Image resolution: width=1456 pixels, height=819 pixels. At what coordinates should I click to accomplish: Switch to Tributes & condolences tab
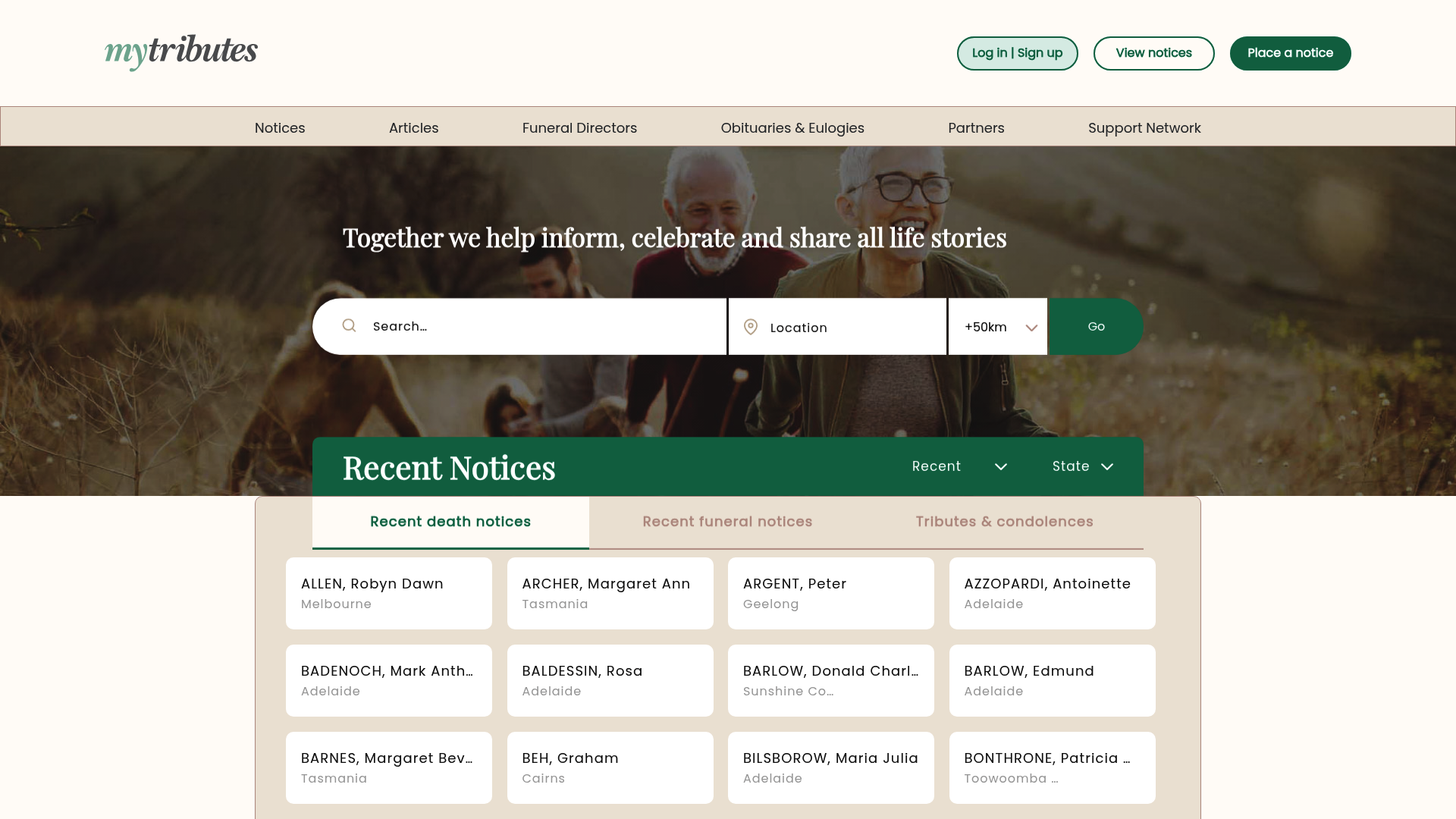(1004, 522)
